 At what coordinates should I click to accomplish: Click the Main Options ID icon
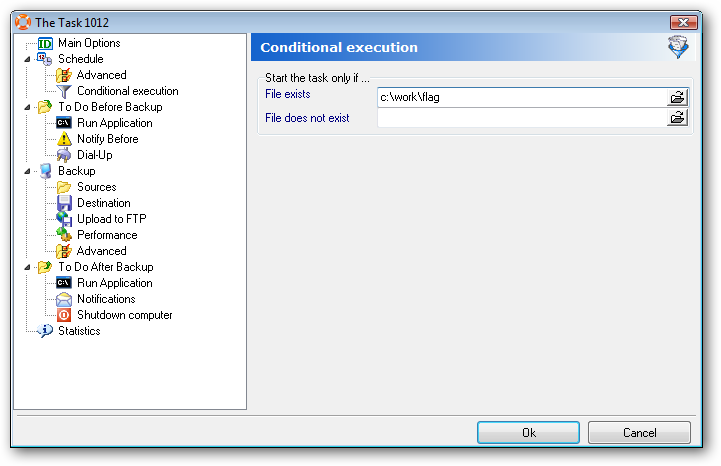45,43
